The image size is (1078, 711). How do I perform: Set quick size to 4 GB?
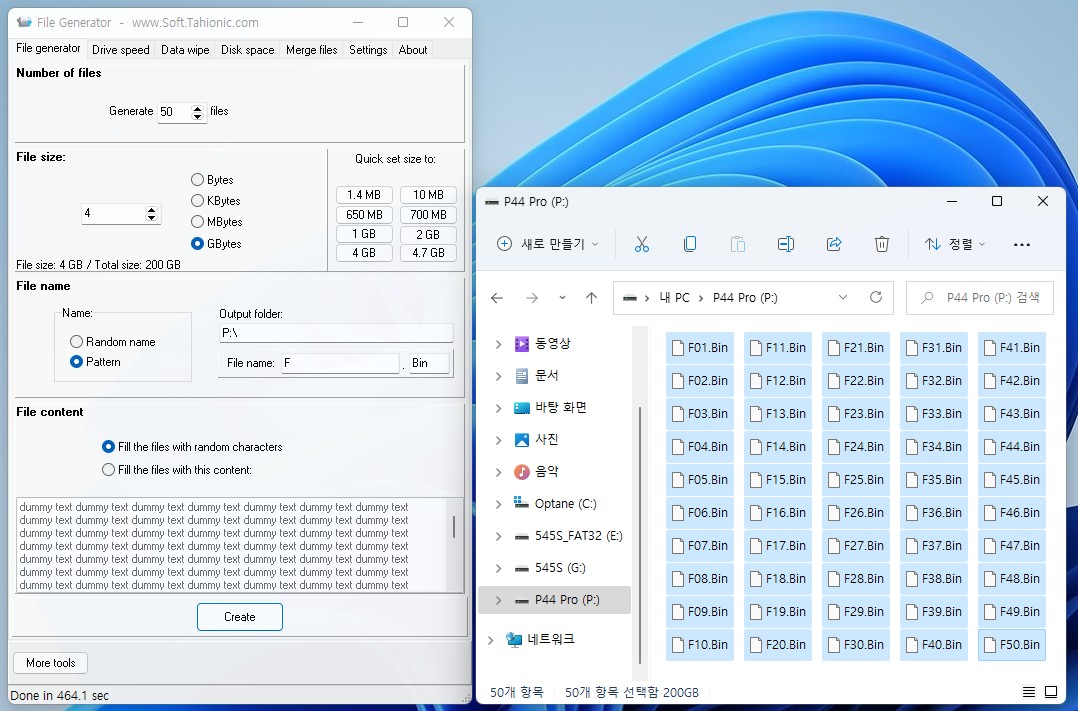click(x=364, y=253)
